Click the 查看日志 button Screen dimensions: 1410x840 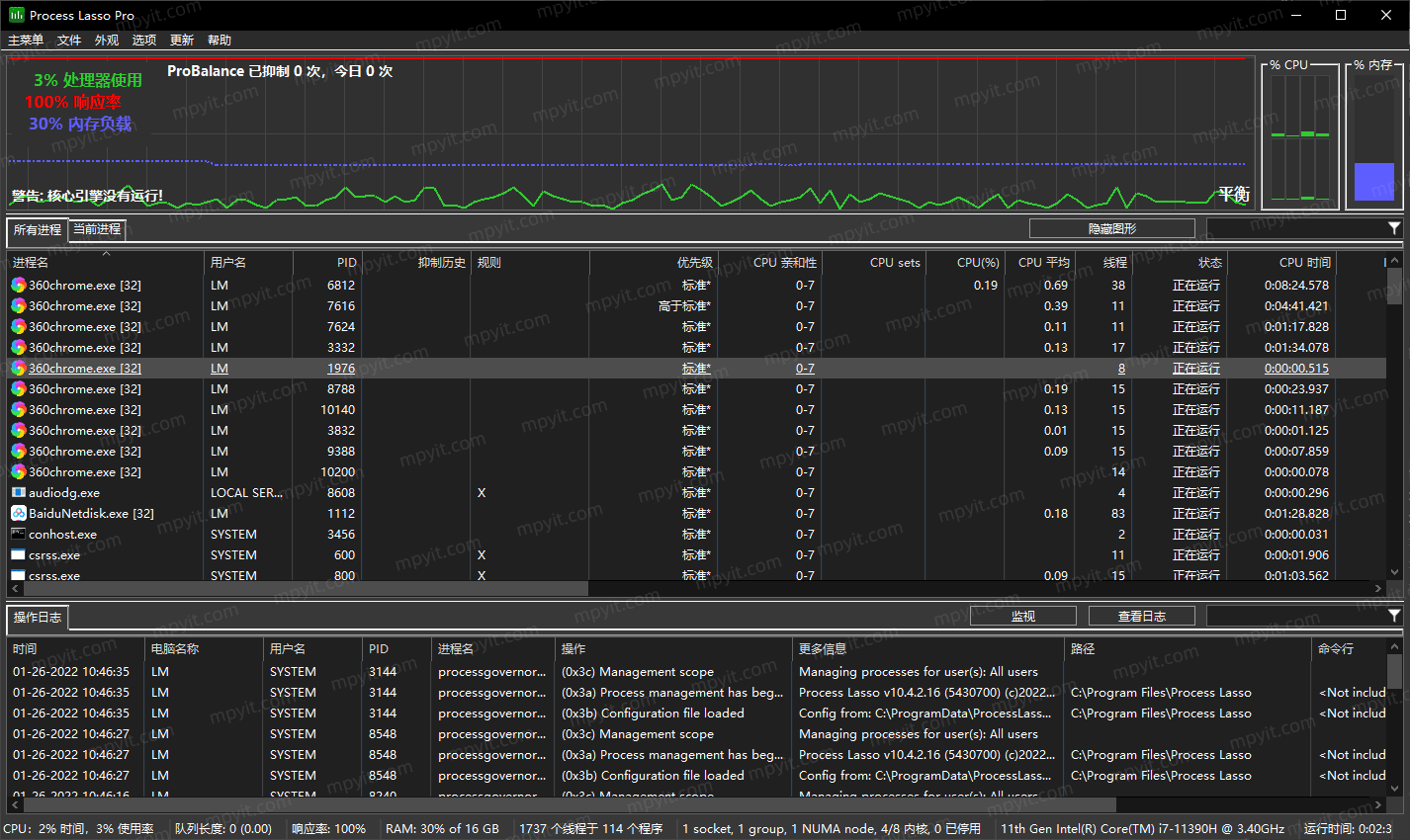(1142, 616)
